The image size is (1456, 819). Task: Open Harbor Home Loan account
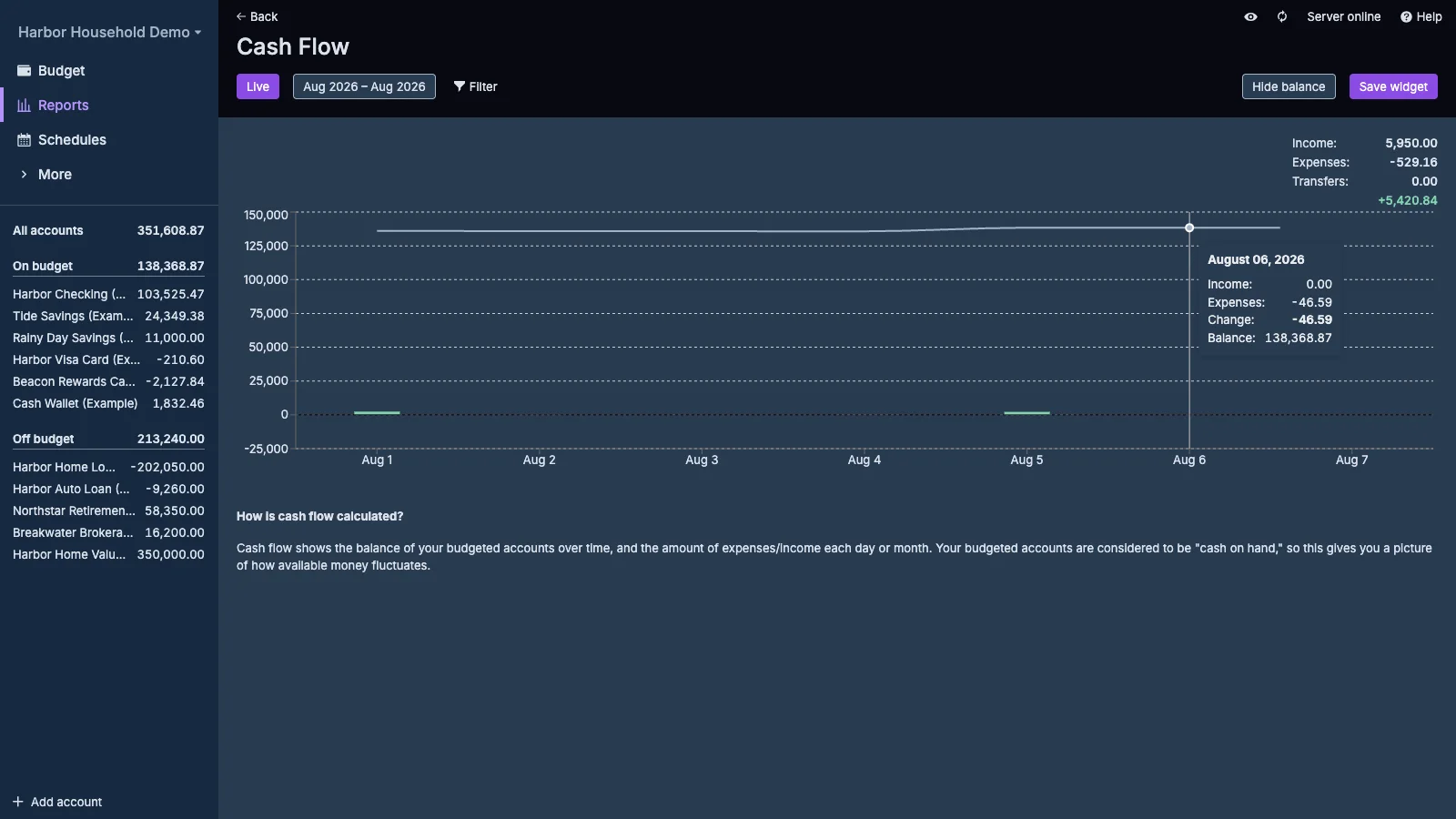tap(108, 467)
